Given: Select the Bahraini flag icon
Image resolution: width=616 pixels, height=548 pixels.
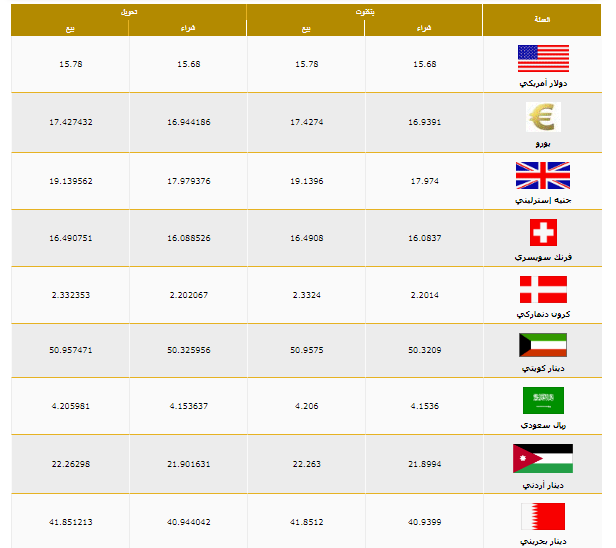Looking at the screenshot, I should pyautogui.click(x=542, y=516).
